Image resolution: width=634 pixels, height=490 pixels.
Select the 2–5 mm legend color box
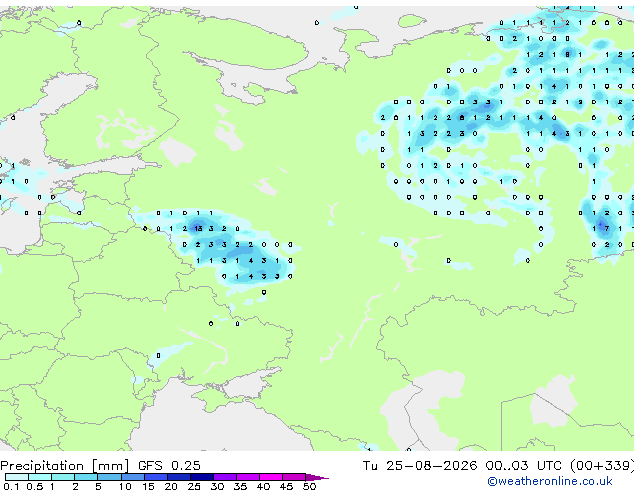tap(86, 477)
